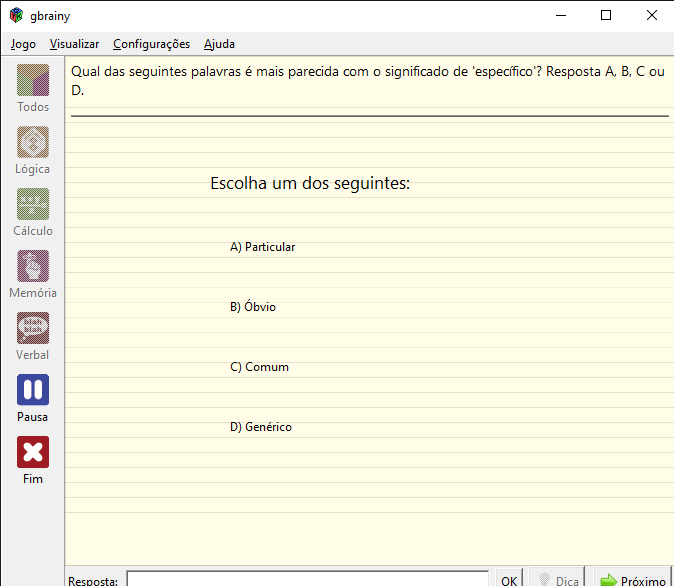Open the Visualizar menu

point(74,44)
